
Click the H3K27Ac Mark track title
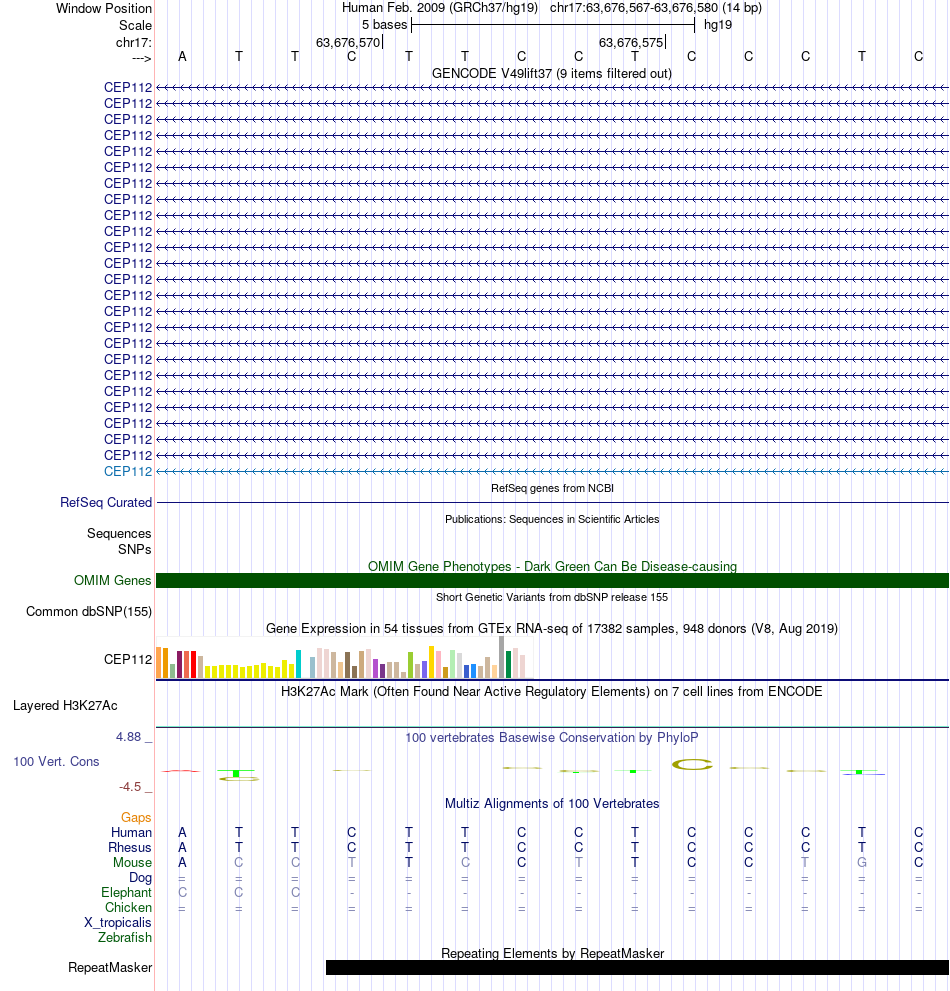pyautogui.click(x=552, y=691)
